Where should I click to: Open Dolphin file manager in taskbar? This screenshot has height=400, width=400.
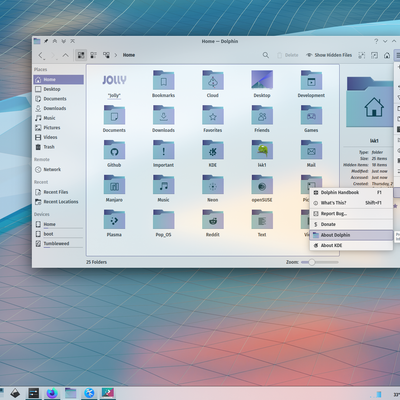[70, 393]
